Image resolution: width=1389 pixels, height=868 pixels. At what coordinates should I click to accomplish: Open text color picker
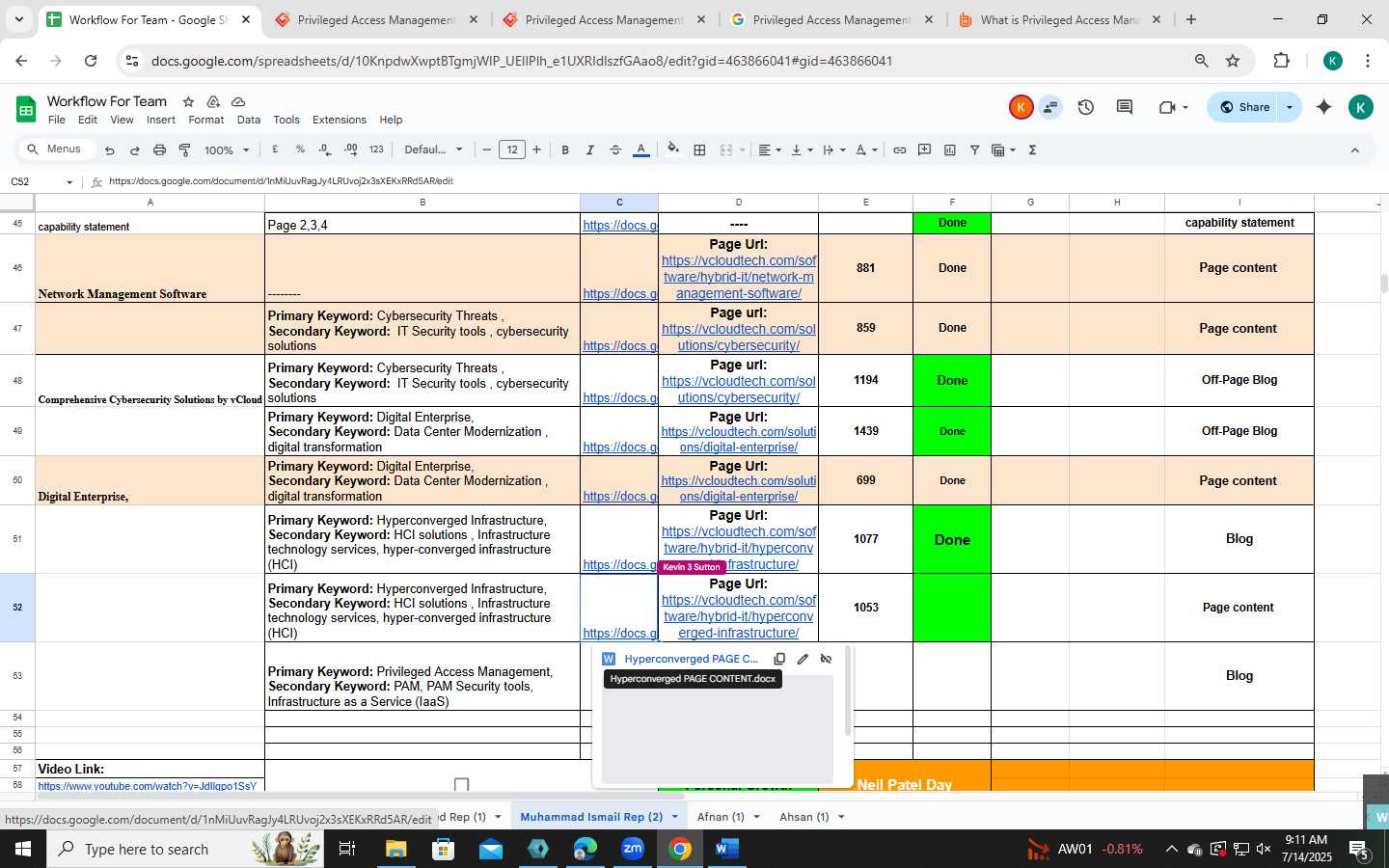click(640, 149)
